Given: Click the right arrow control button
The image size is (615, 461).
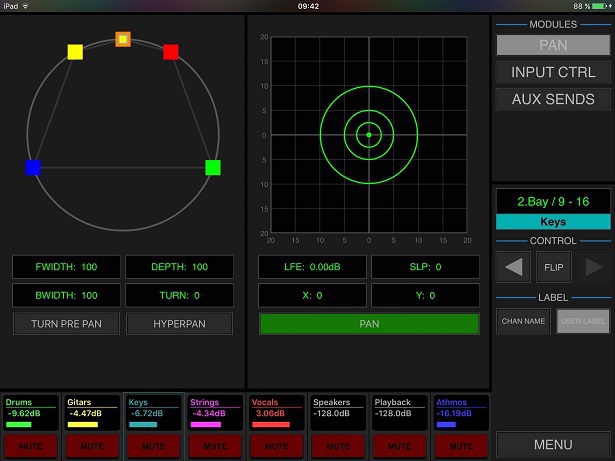Looking at the screenshot, I should [592, 268].
